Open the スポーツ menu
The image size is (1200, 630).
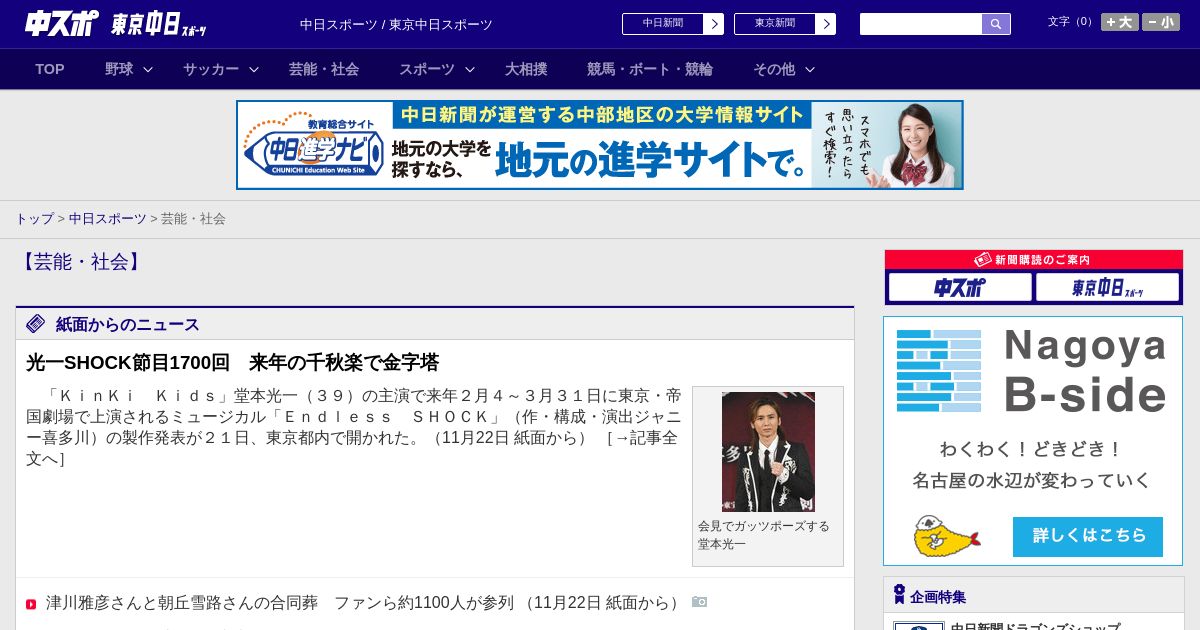427,69
